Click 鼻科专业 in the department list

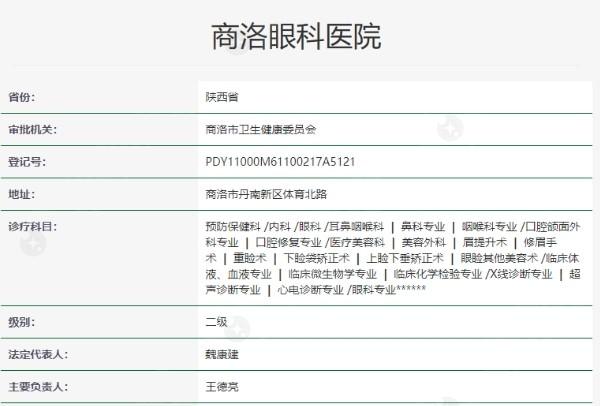click(x=423, y=227)
